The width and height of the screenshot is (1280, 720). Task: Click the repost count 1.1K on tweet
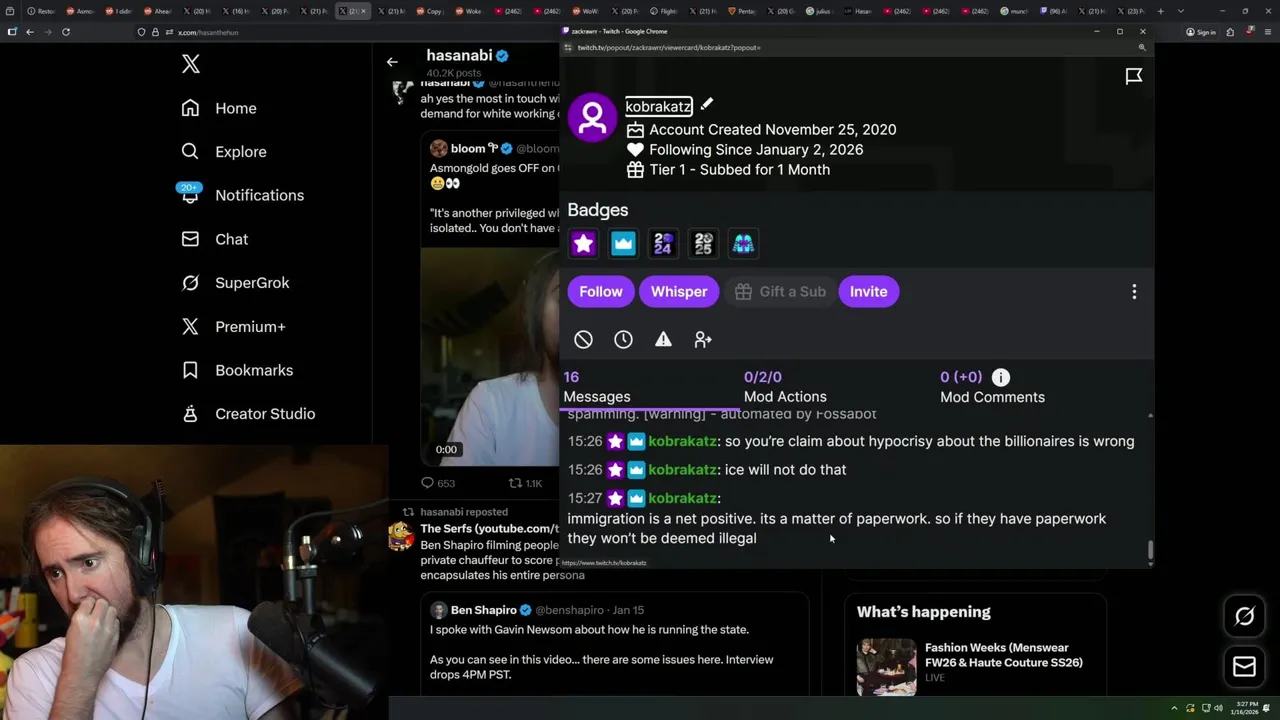click(x=526, y=483)
